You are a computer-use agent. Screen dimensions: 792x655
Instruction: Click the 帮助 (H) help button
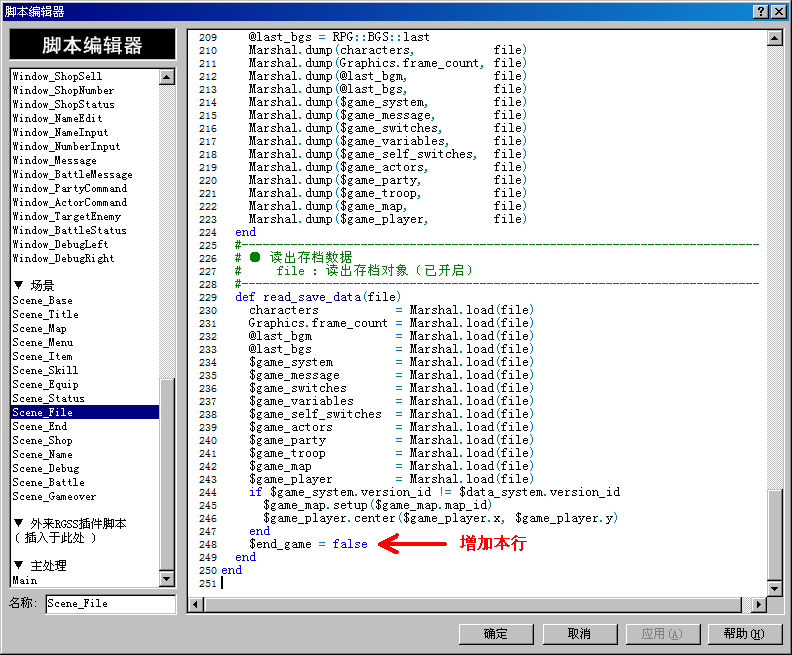coord(745,634)
